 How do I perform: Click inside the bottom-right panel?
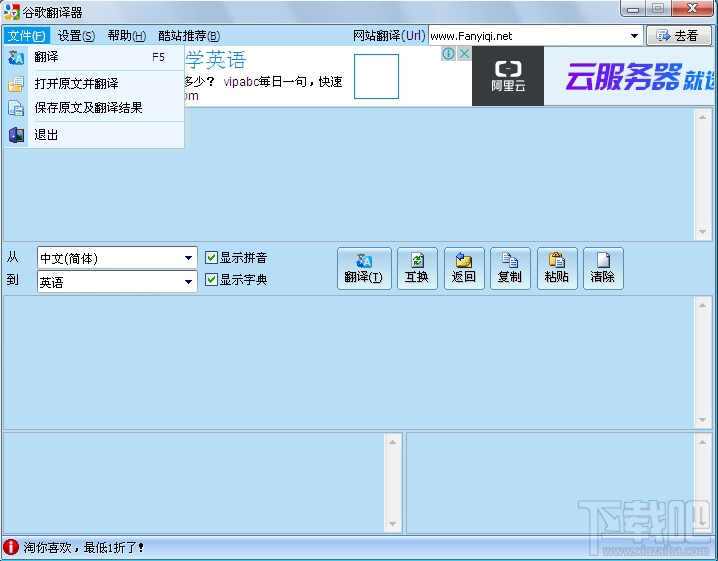point(551,483)
